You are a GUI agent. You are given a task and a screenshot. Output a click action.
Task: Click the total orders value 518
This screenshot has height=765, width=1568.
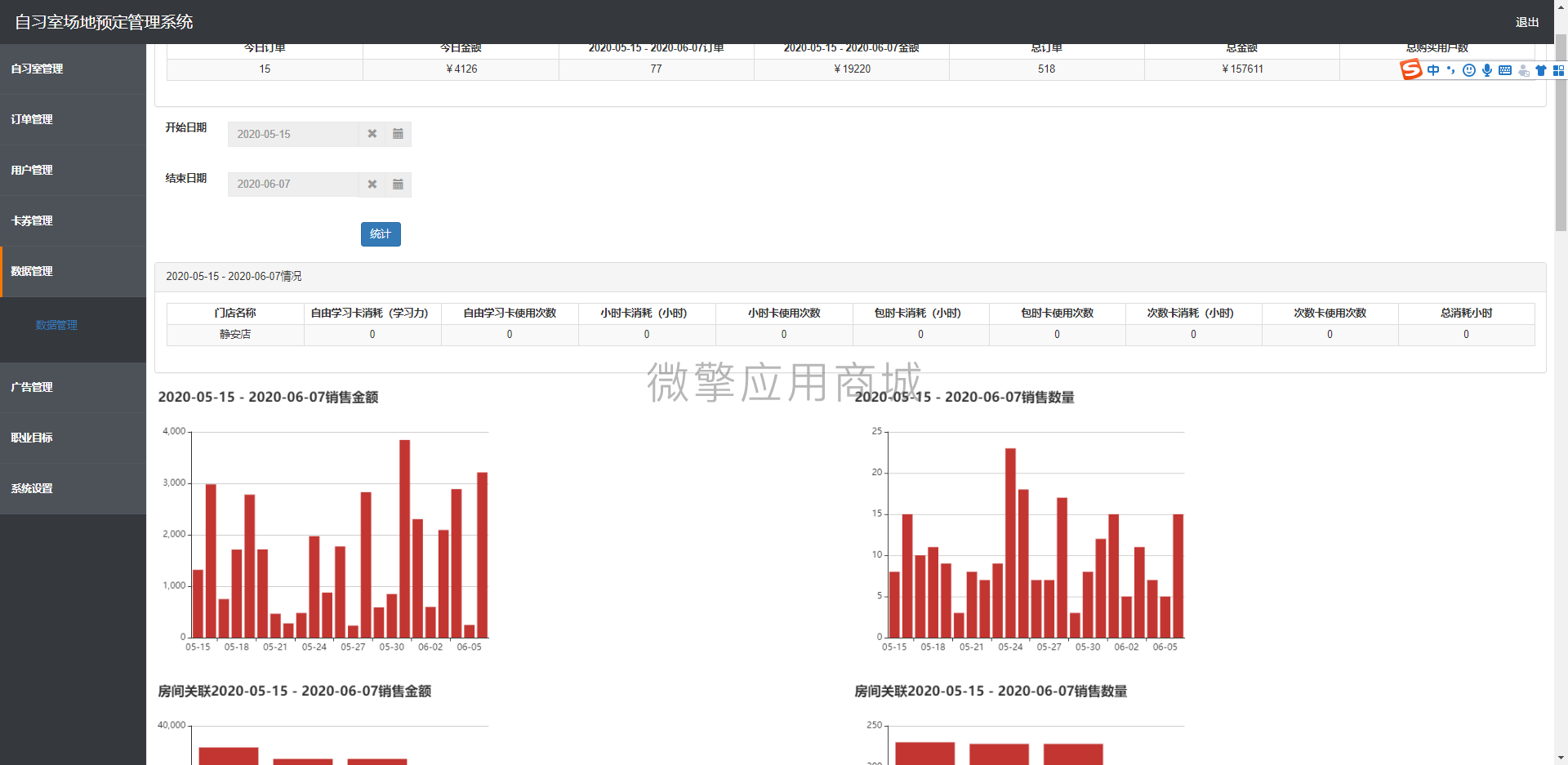click(x=1046, y=69)
